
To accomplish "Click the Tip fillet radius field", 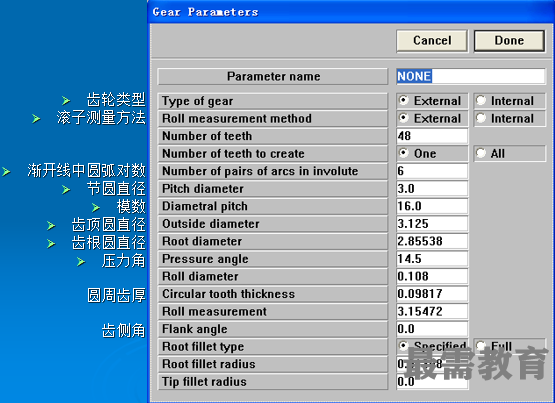I will click(x=432, y=381).
